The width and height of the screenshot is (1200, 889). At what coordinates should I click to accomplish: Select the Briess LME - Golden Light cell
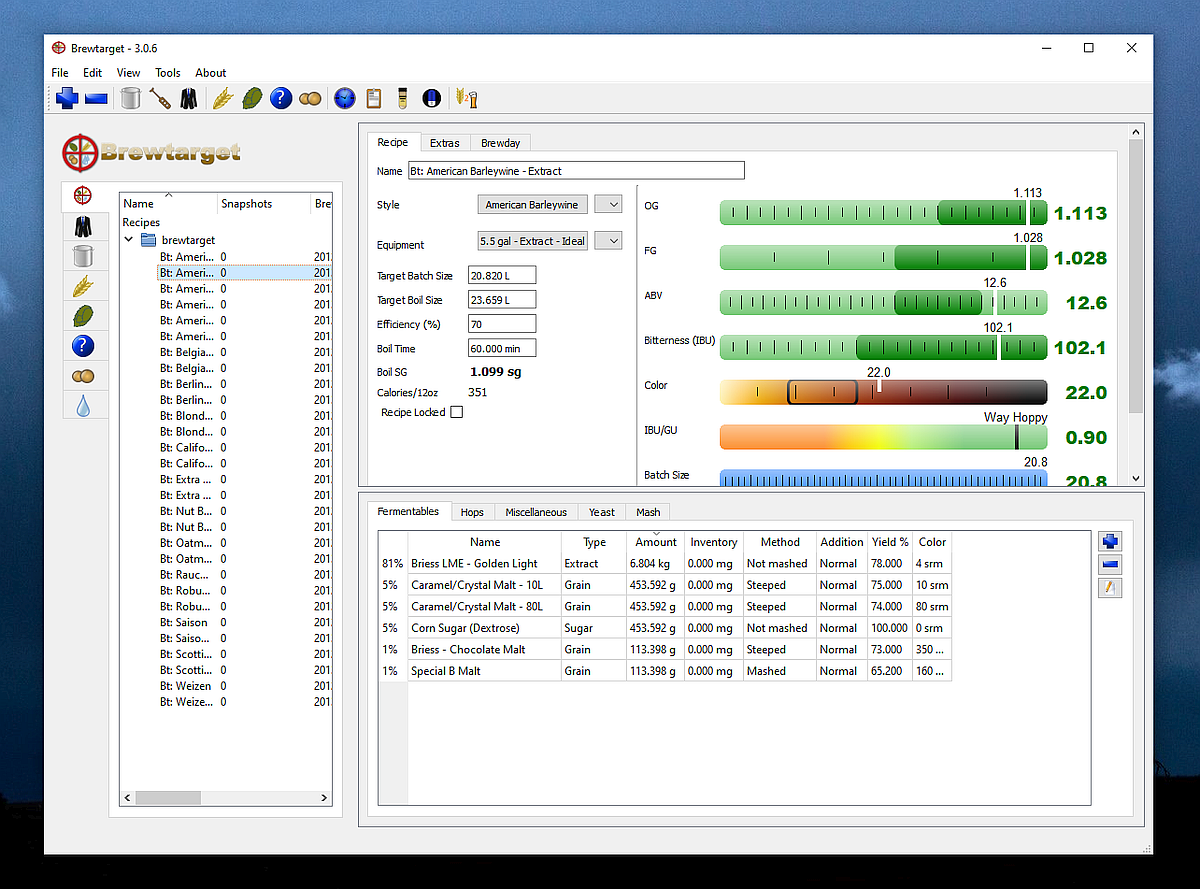[484, 564]
